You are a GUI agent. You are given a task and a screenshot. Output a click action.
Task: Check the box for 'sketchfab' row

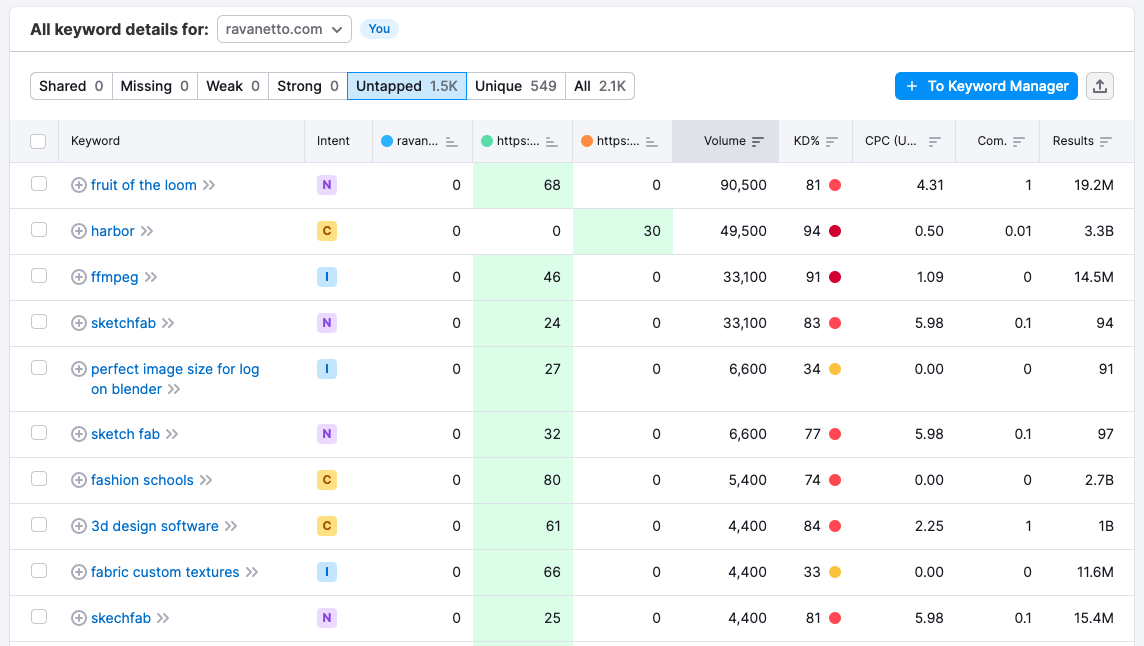pyautogui.click(x=39, y=322)
